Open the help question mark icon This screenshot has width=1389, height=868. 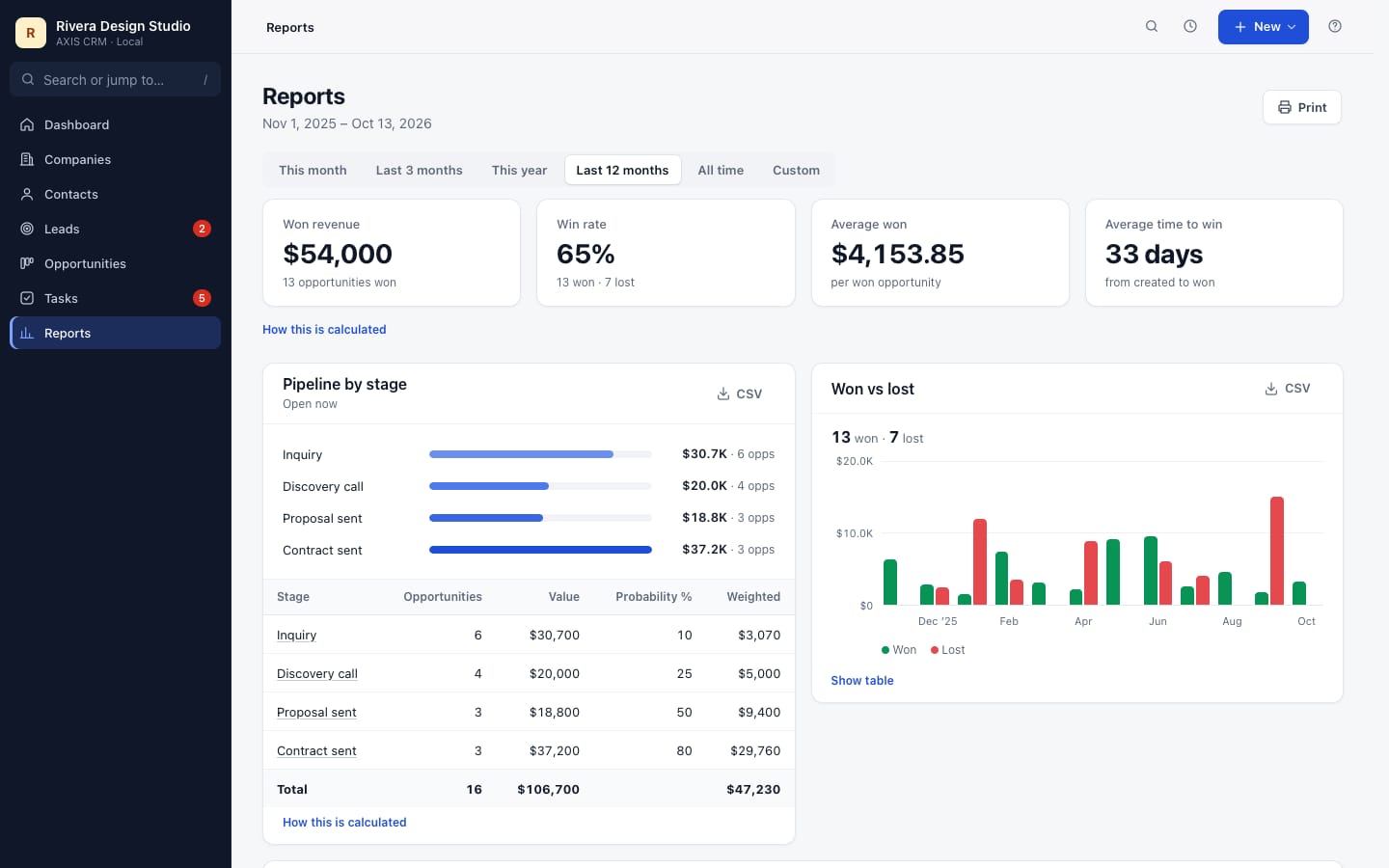pos(1335,27)
